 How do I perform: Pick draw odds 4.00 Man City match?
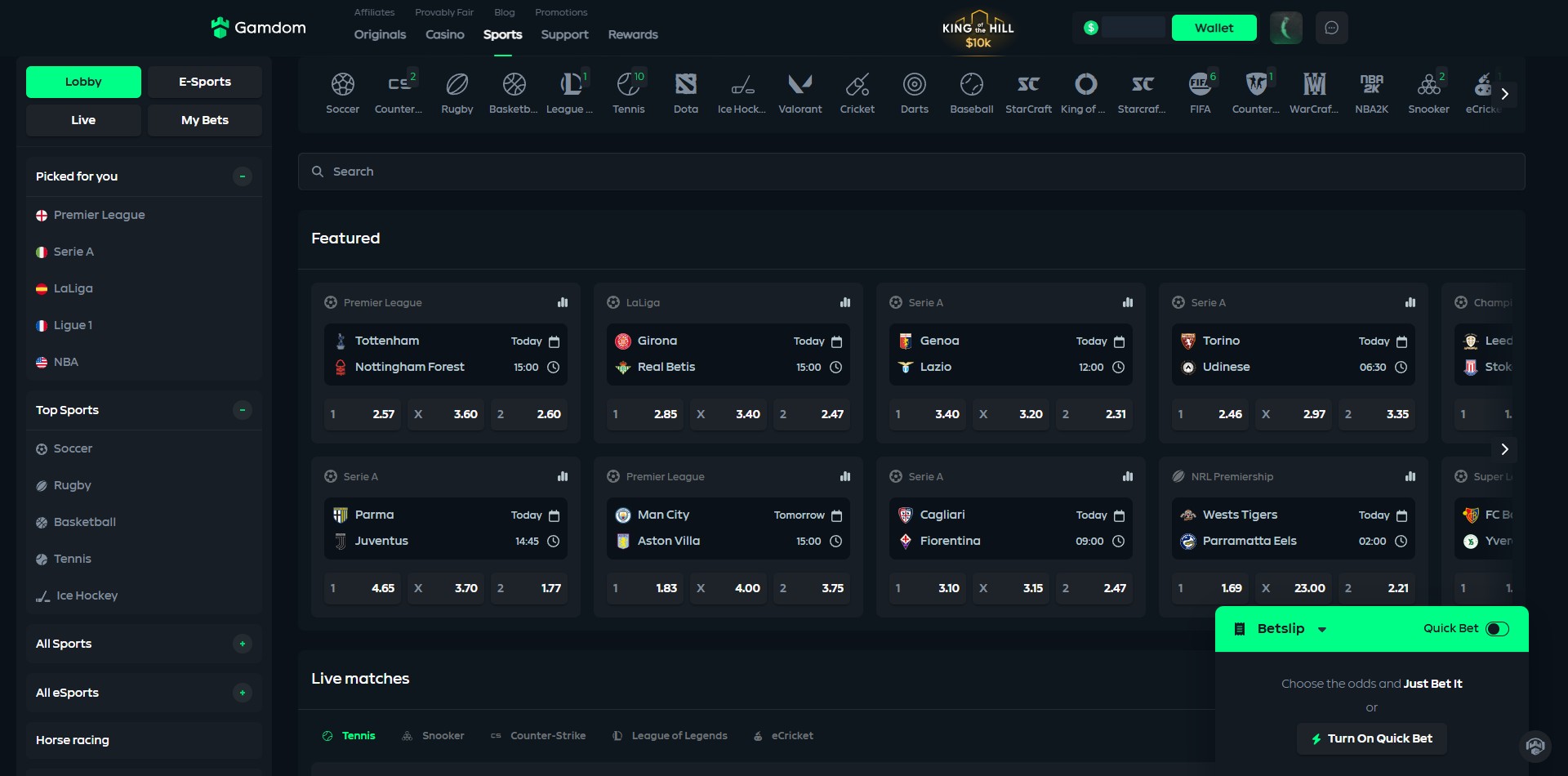(x=728, y=588)
